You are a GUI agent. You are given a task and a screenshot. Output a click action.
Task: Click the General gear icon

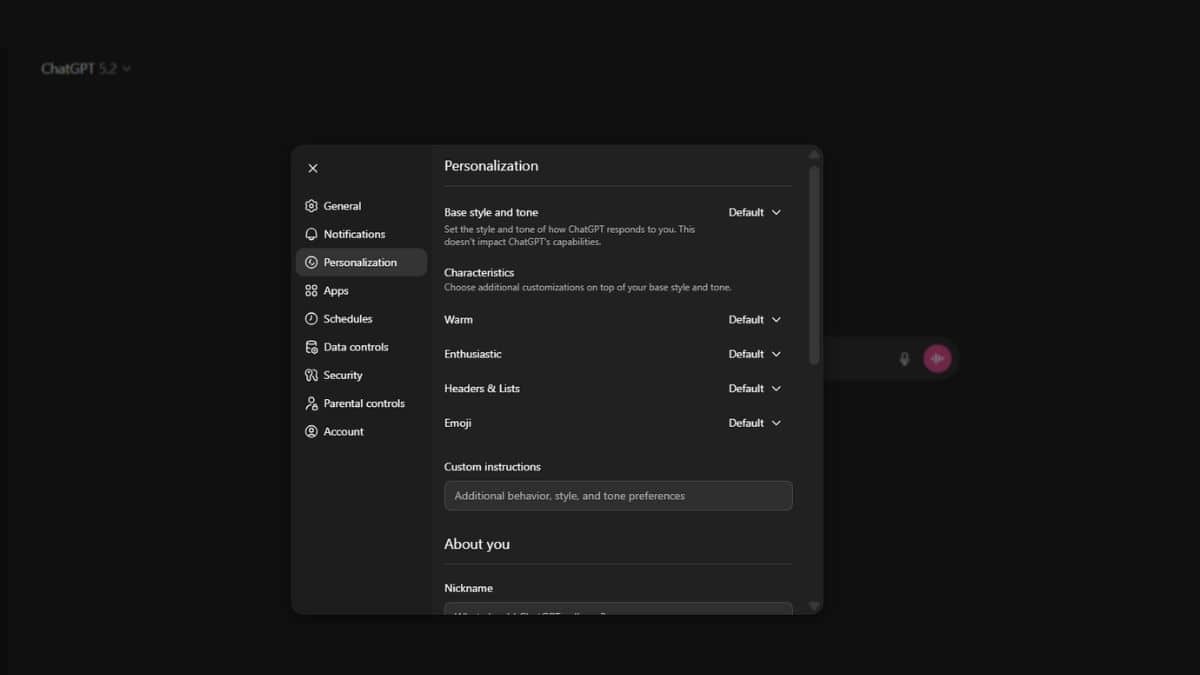[311, 206]
